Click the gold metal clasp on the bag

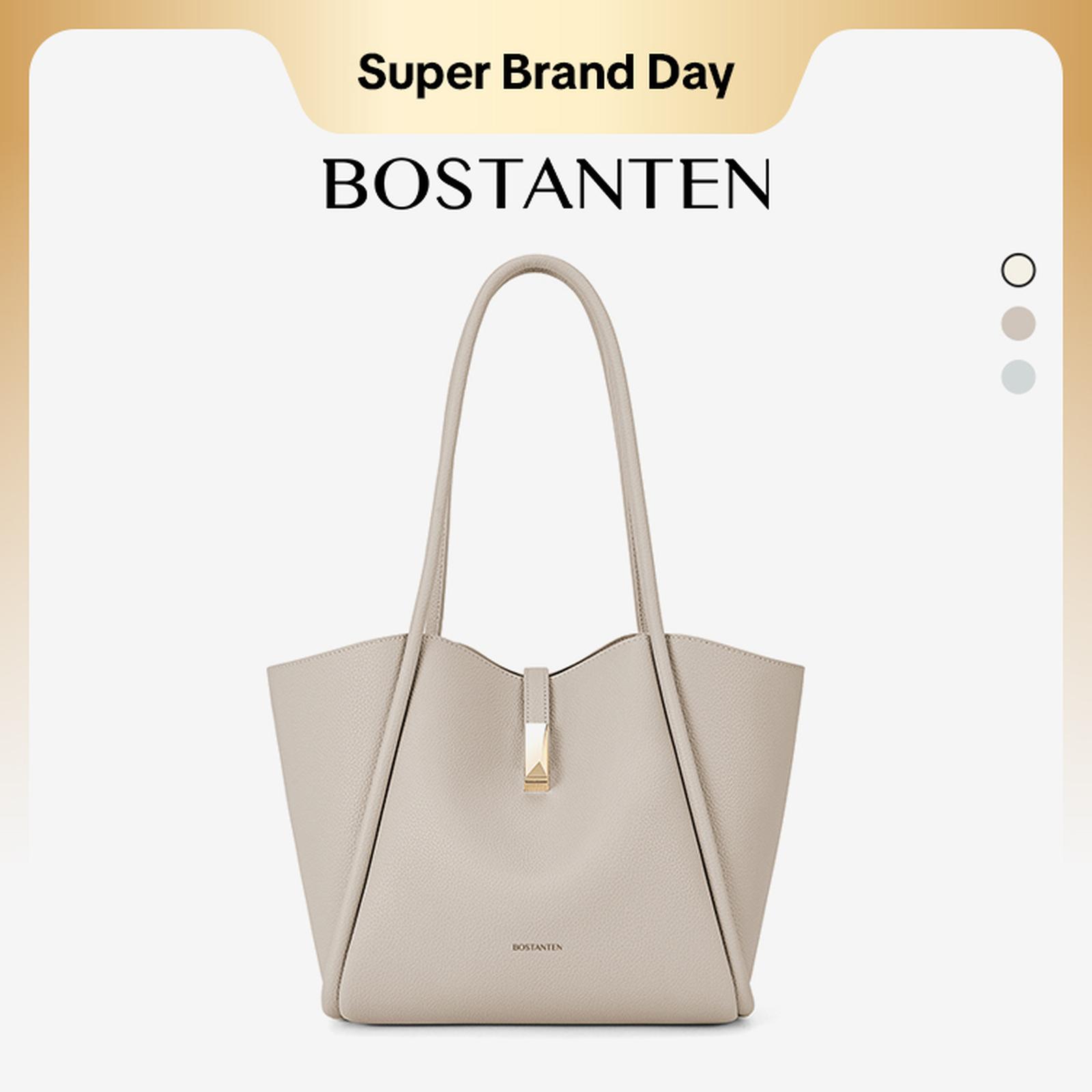pos(536,758)
